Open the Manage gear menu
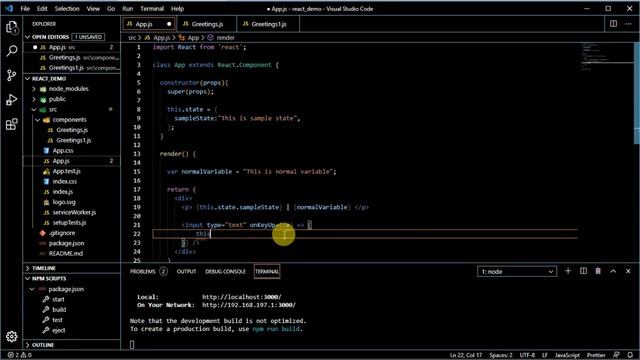 pos(11,336)
